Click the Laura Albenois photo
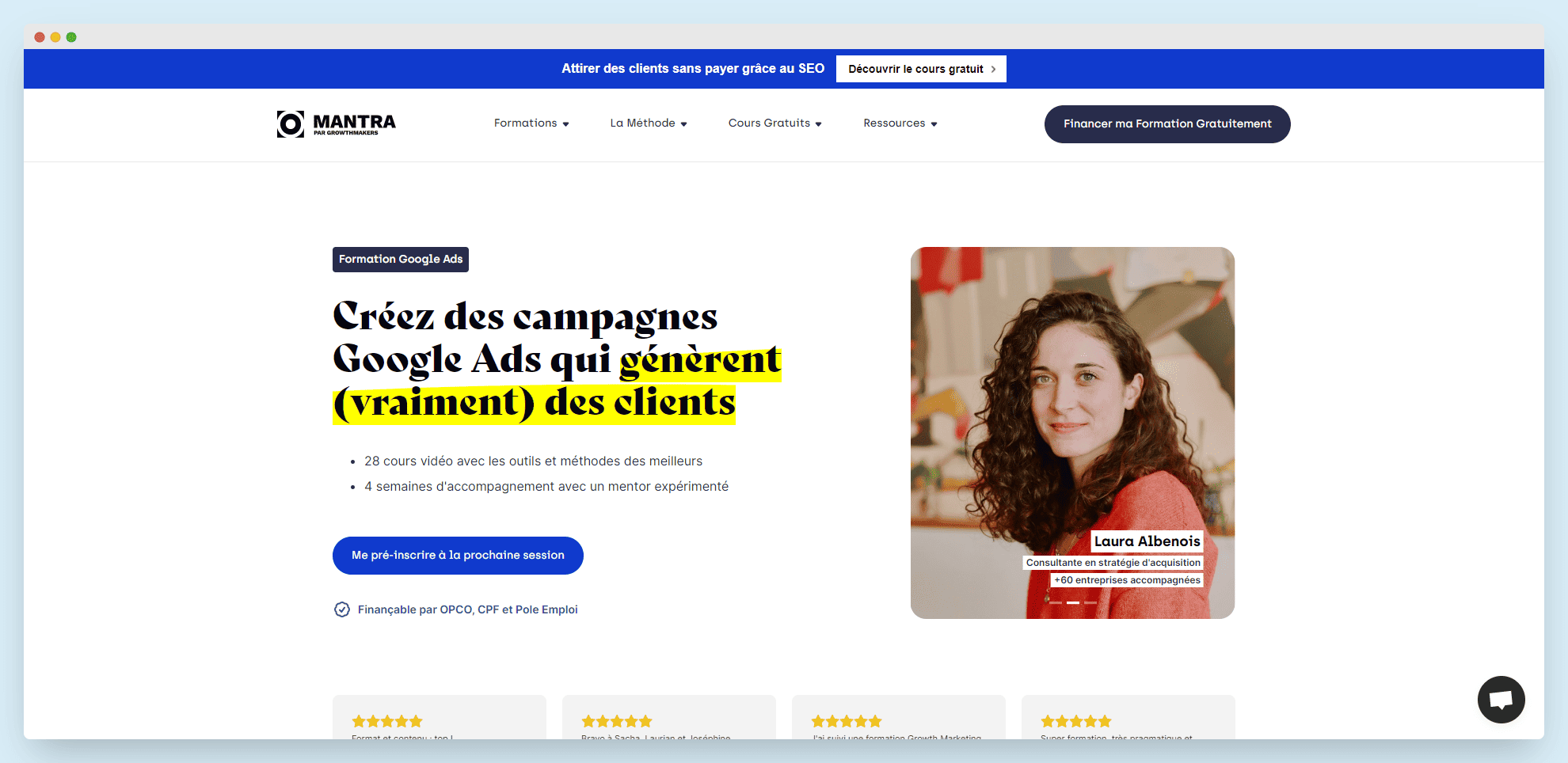 tap(1072, 433)
